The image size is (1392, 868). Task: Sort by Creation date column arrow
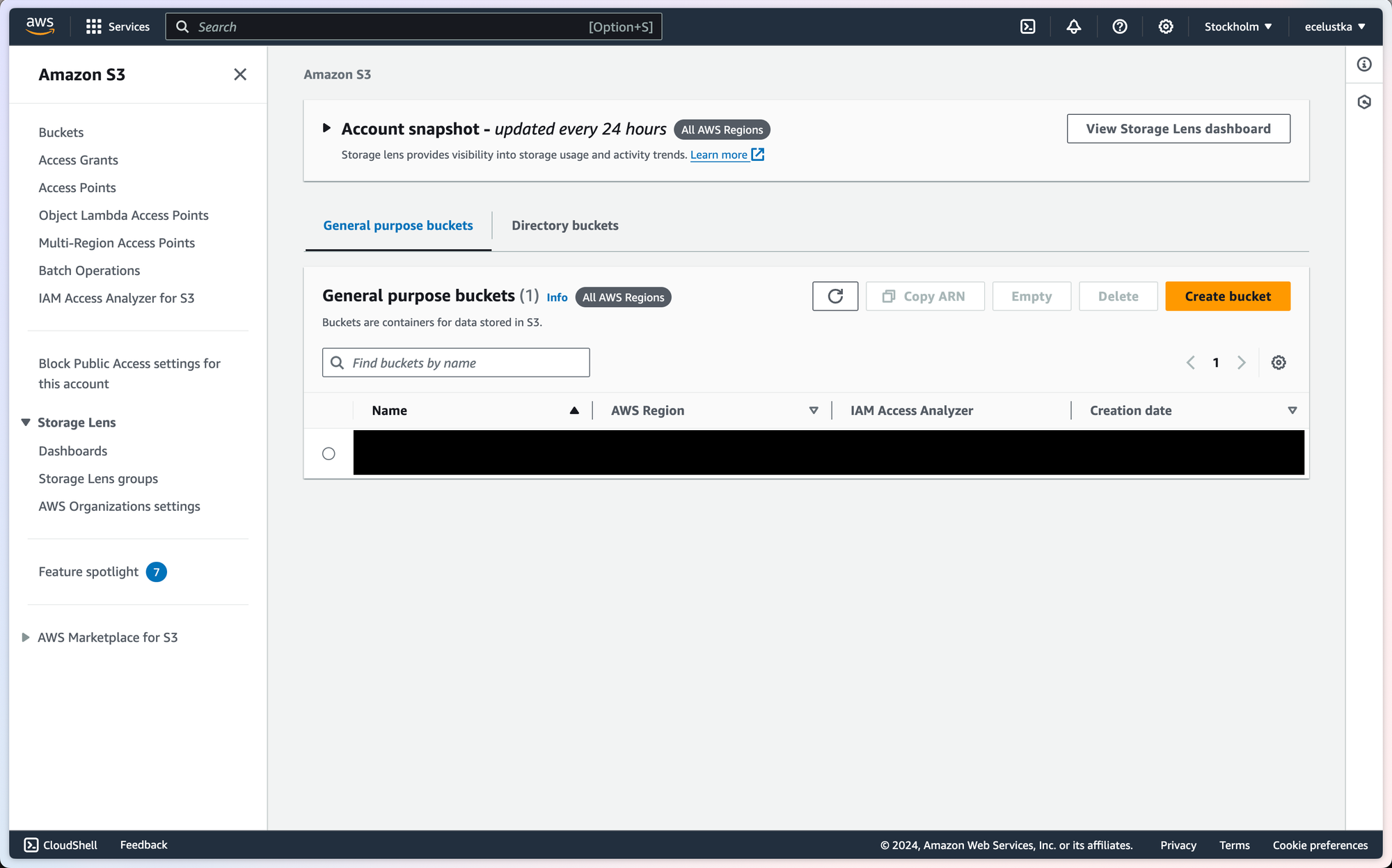[1292, 411]
